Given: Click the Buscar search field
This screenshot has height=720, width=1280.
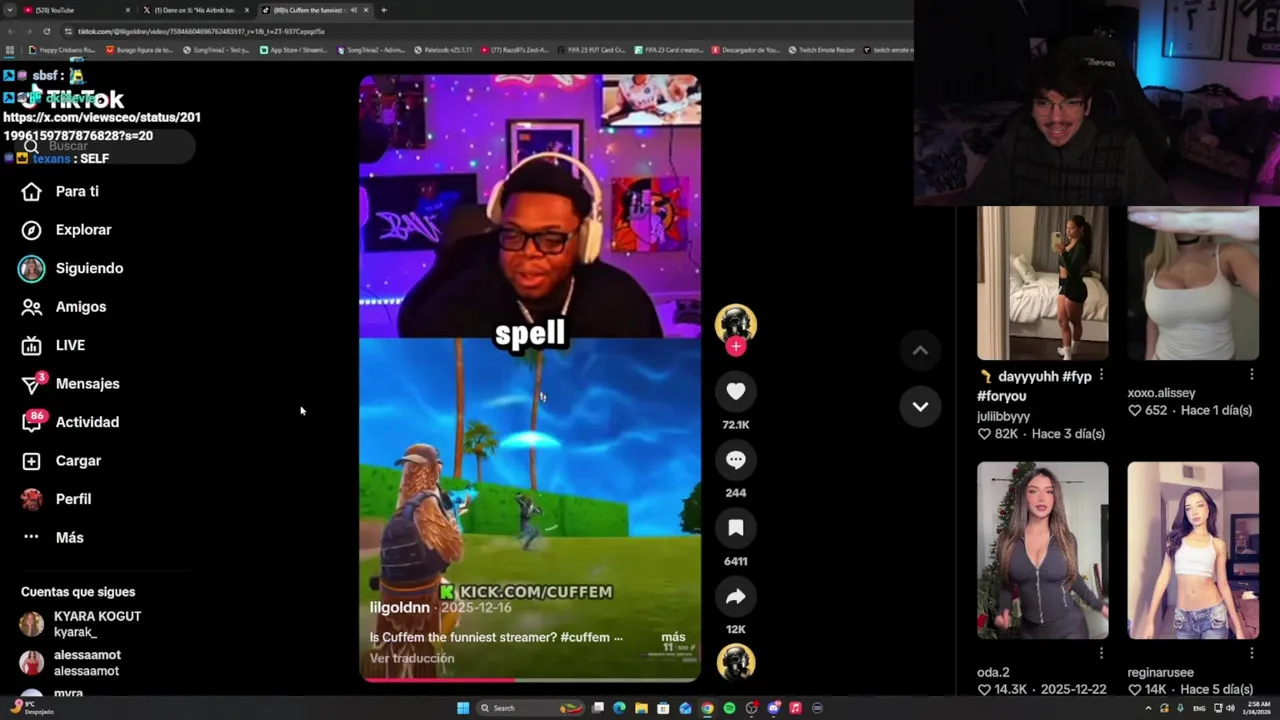Looking at the screenshot, I should tap(105, 146).
